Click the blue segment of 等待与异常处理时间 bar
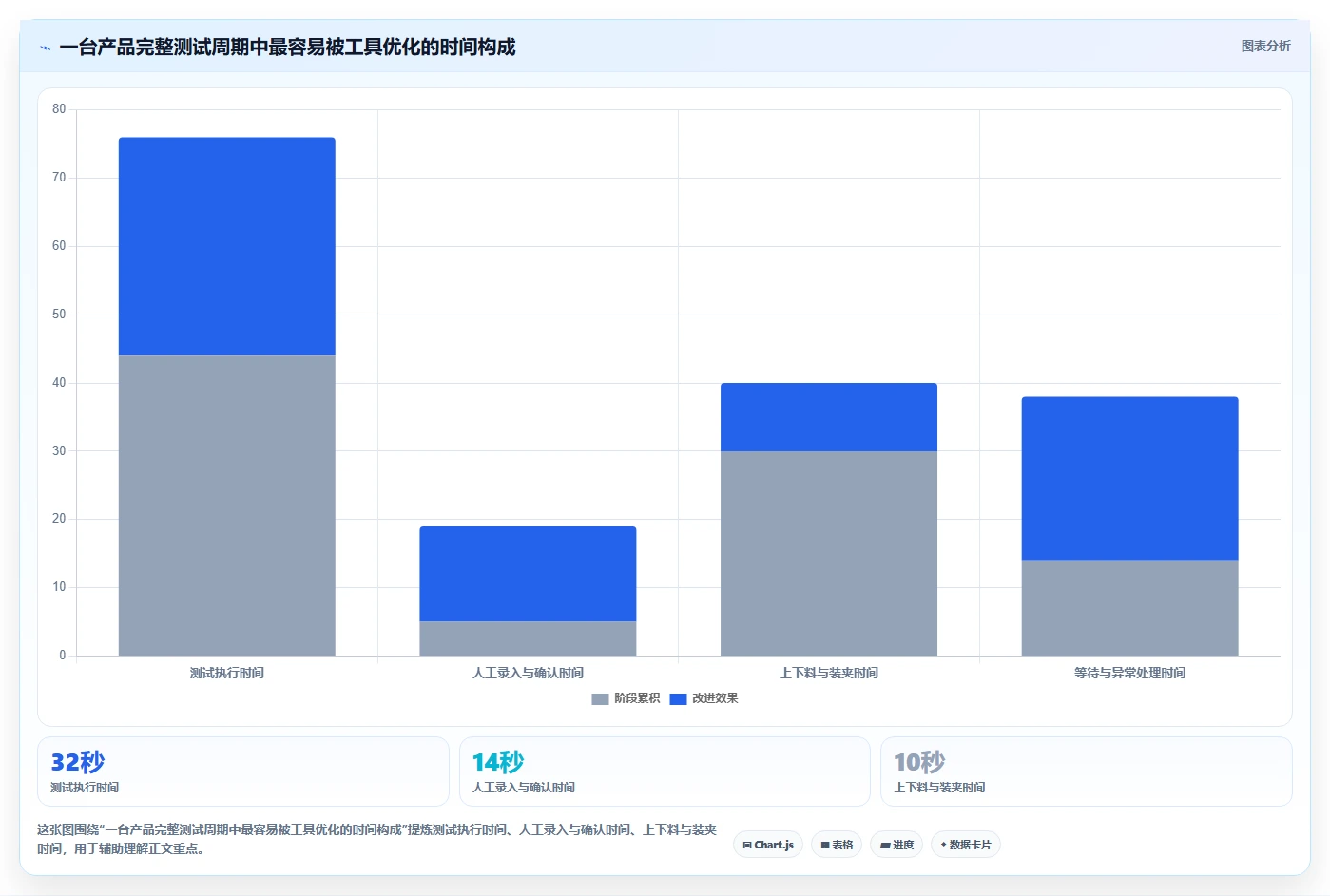1330x896 pixels. [1130, 479]
